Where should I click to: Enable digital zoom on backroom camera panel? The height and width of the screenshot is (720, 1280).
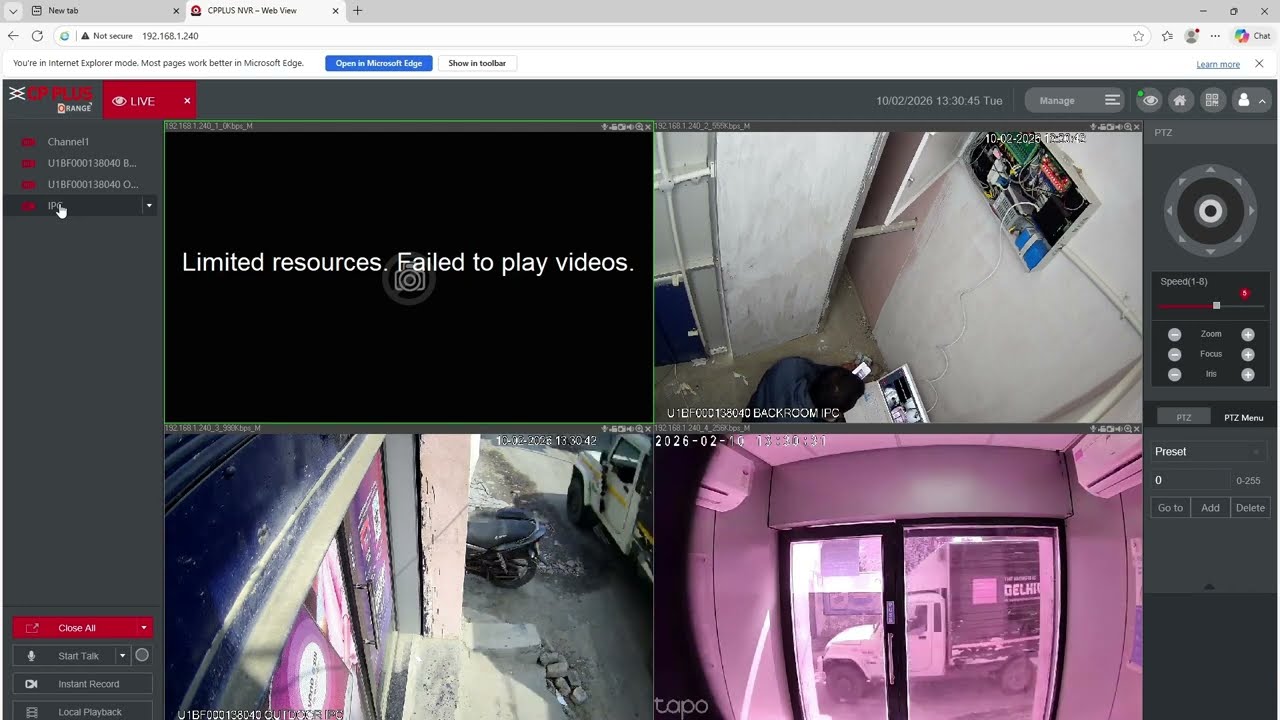coord(1127,127)
